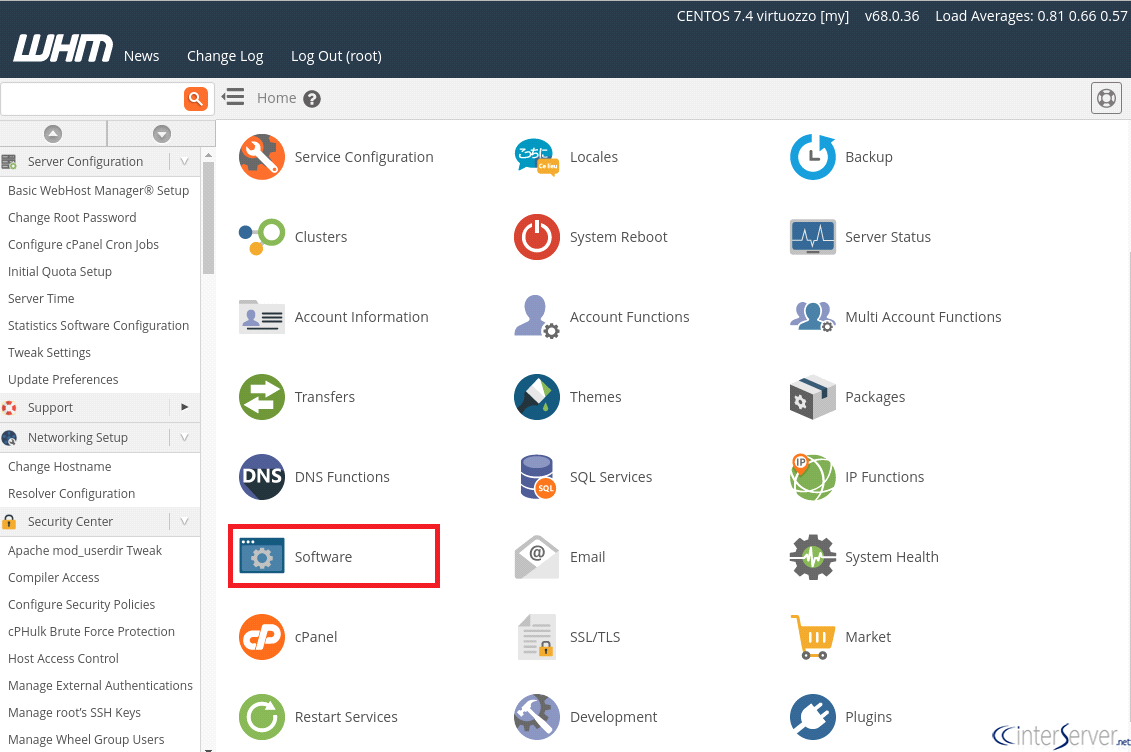Open the SQL Services database icon

point(537,477)
